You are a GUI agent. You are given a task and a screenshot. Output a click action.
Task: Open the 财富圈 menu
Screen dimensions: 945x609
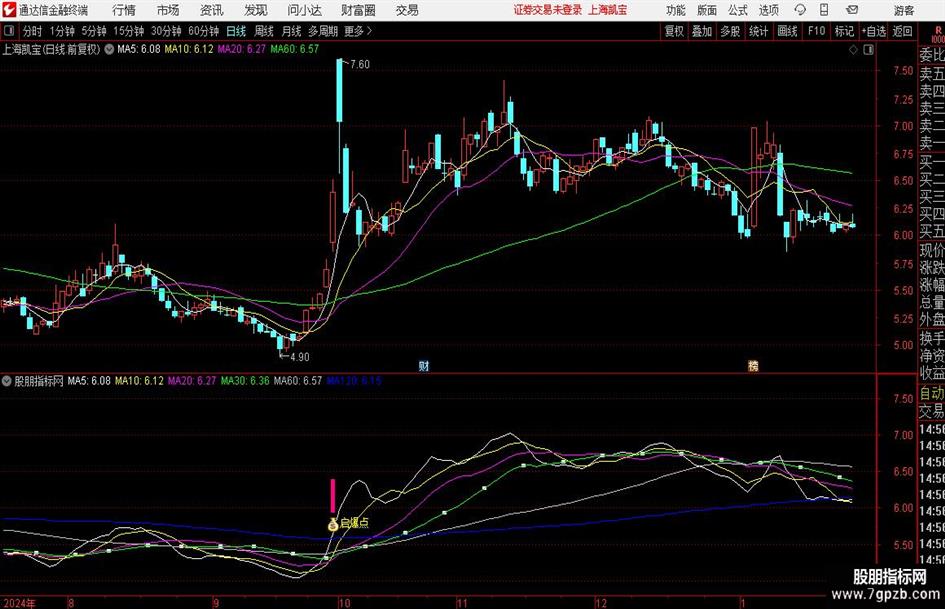(x=358, y=10)
